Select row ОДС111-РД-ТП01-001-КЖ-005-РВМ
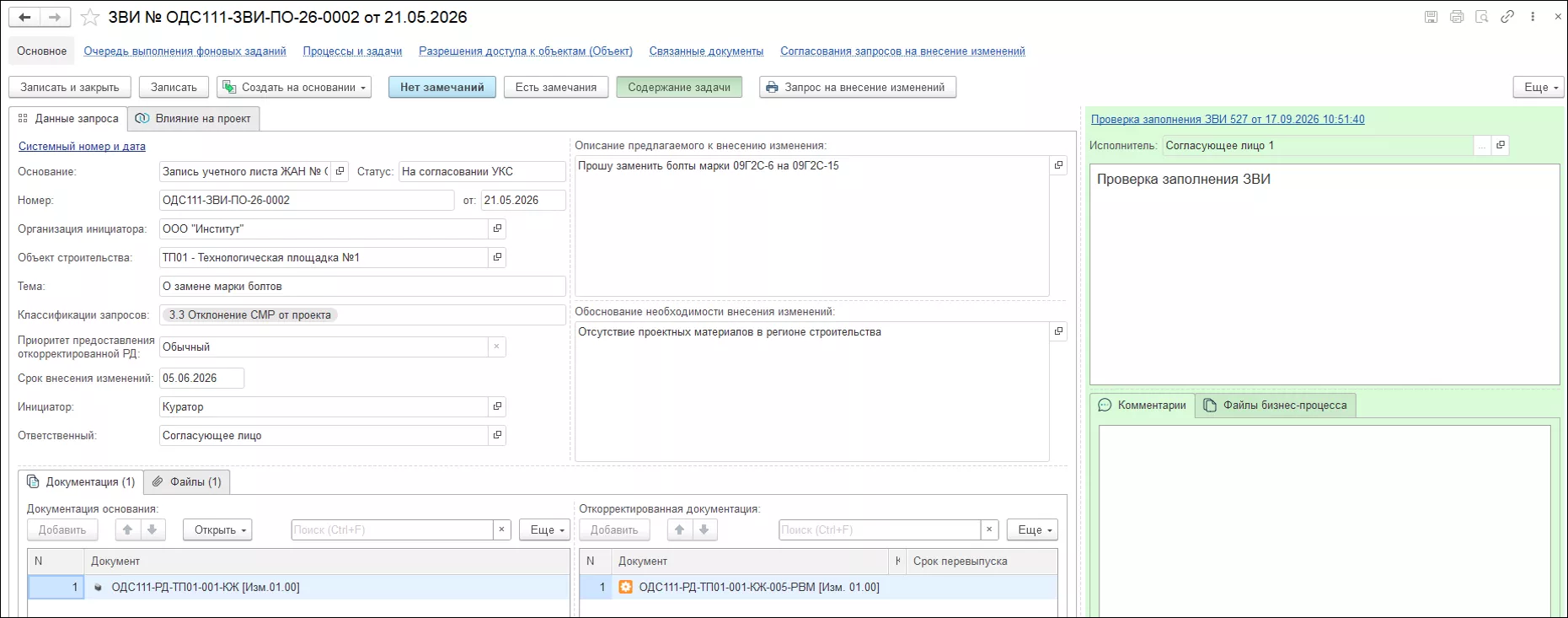Viewport: 1568px width, 618px height. point(818,587)
